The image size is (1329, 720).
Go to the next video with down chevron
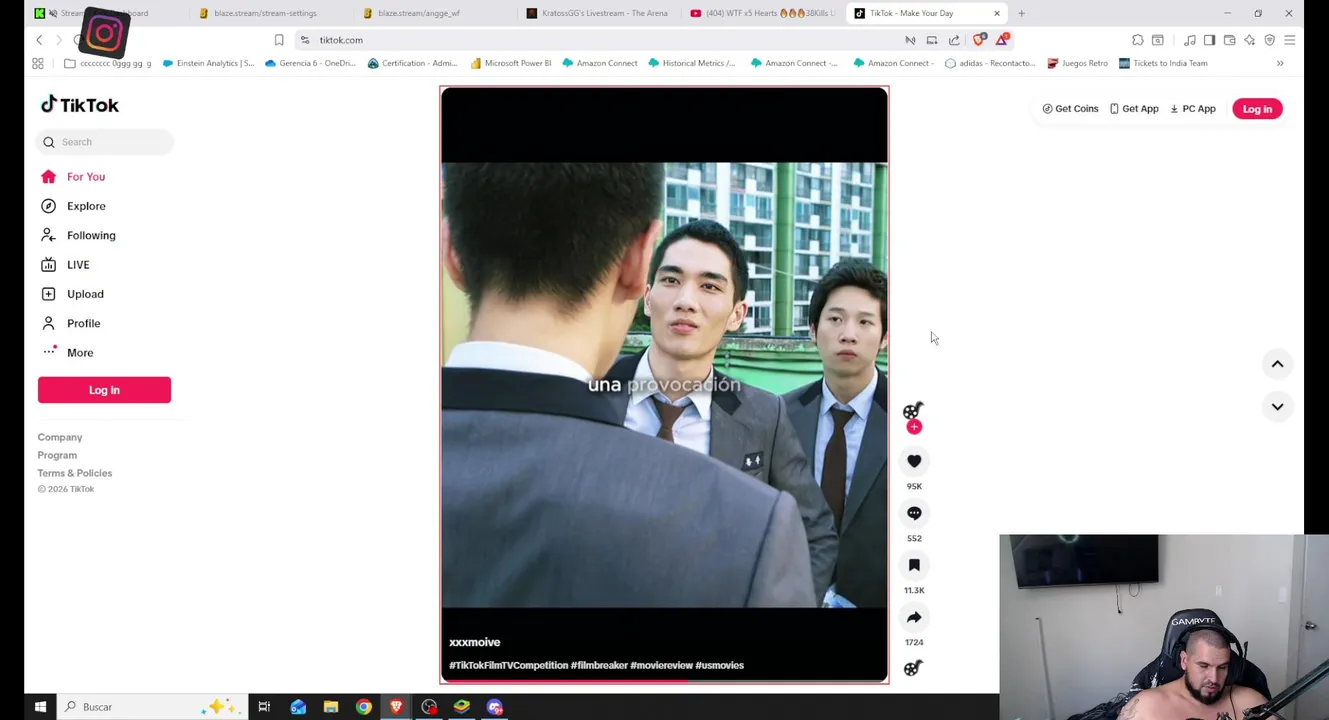click(1277, 406)
